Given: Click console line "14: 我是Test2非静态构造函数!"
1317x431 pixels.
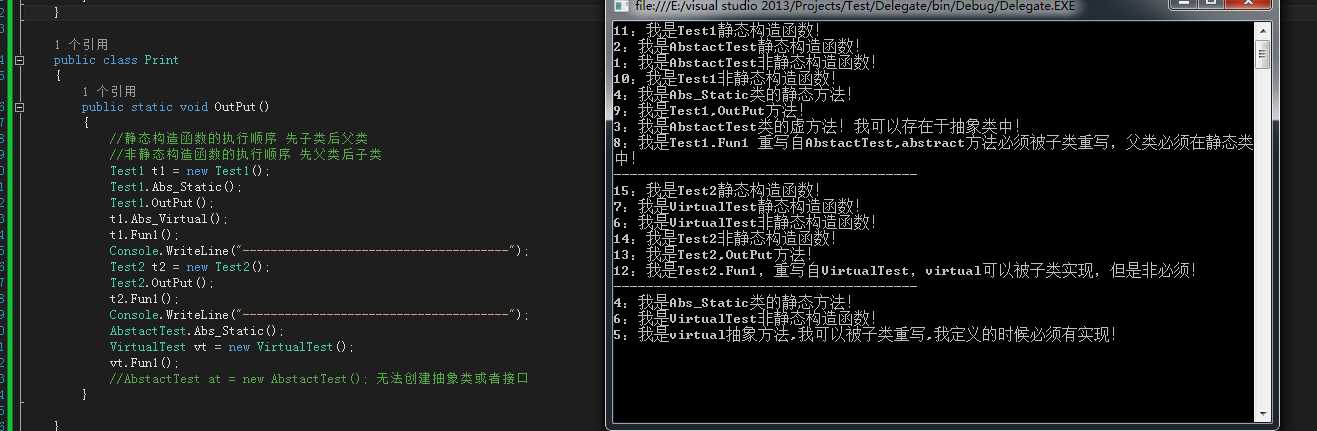Looking at the screenshot, I should (x=725, y=238).
